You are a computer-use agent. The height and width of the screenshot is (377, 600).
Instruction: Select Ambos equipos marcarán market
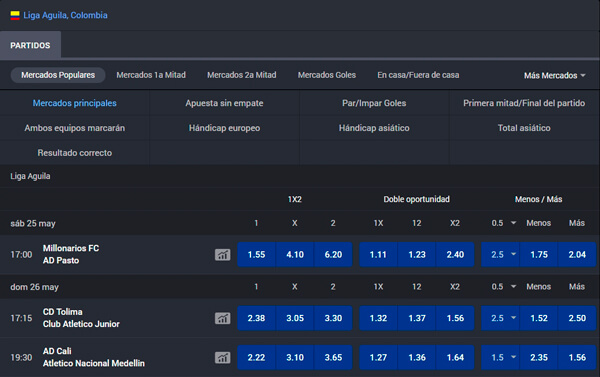coord(75,128)
